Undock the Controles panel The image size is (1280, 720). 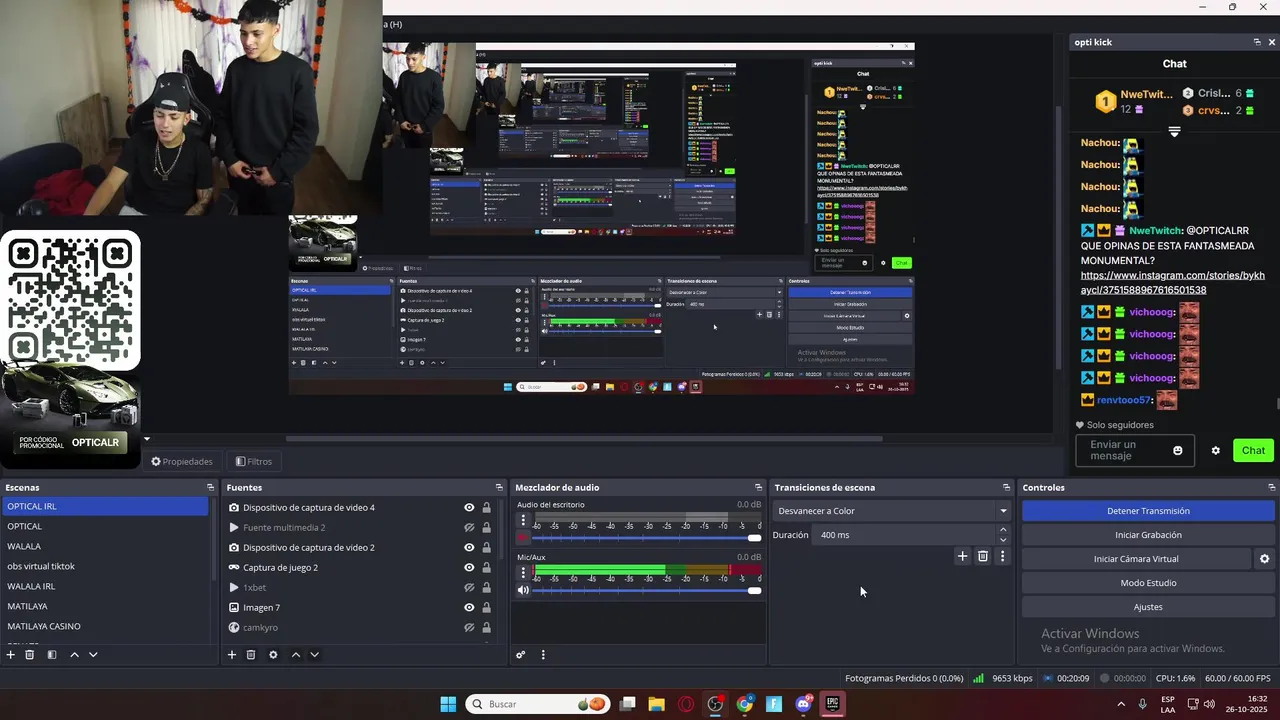pos(1270,488)
